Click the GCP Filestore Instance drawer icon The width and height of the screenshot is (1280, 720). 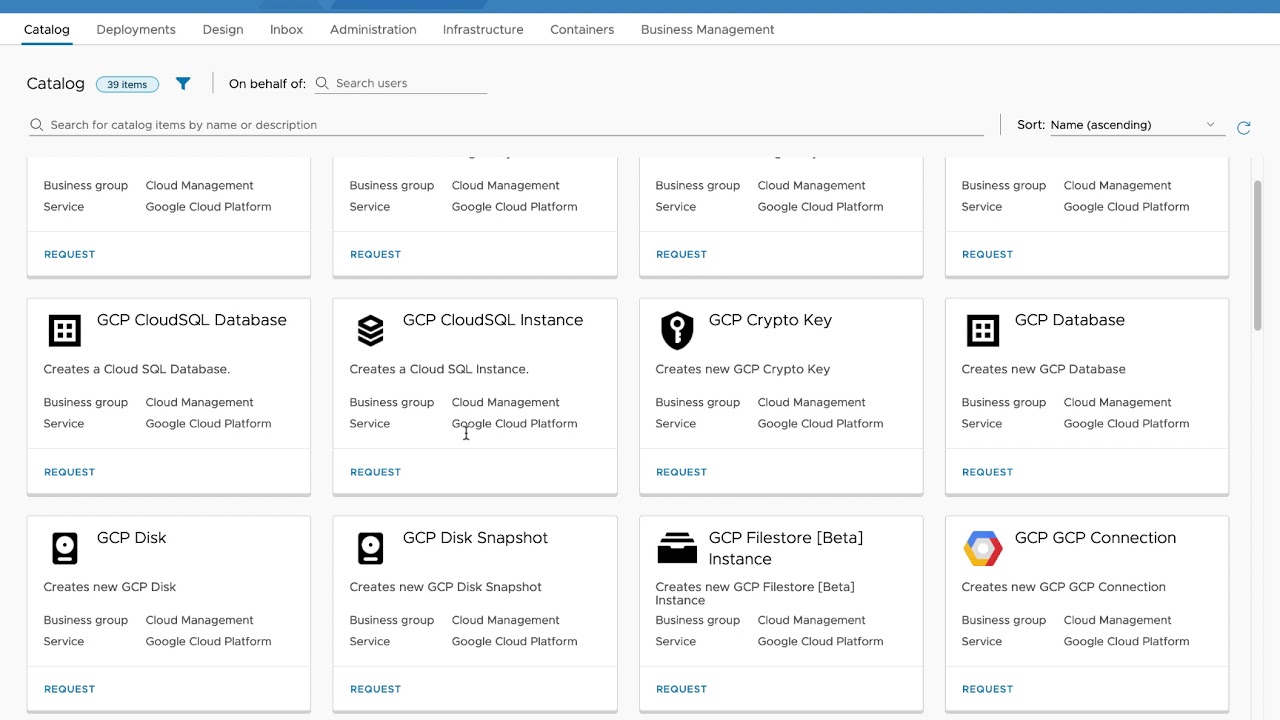(677, 548)
